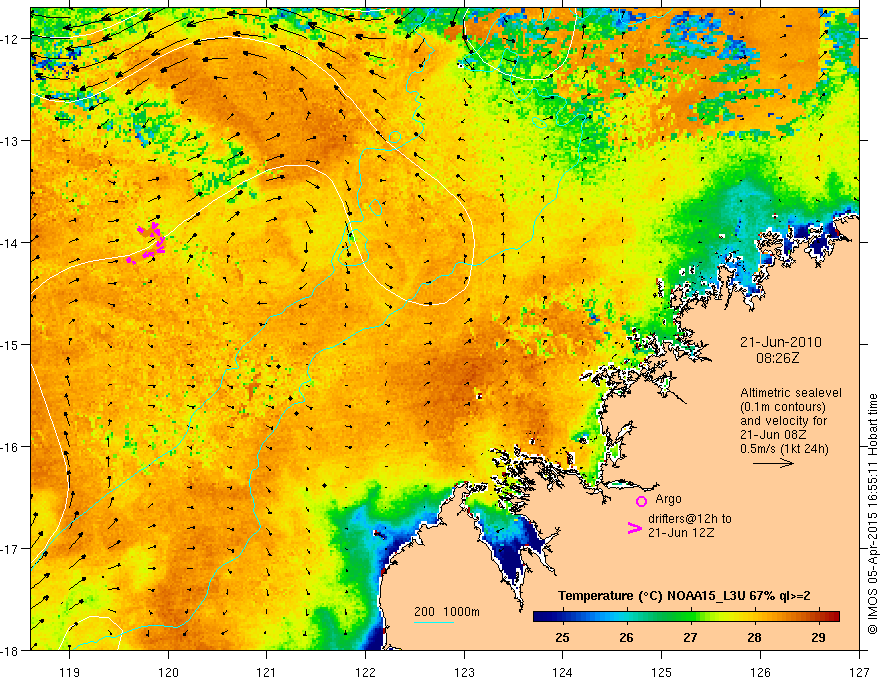Click the longitude axis label 126

pyautogui.click(x=760, y=672)
